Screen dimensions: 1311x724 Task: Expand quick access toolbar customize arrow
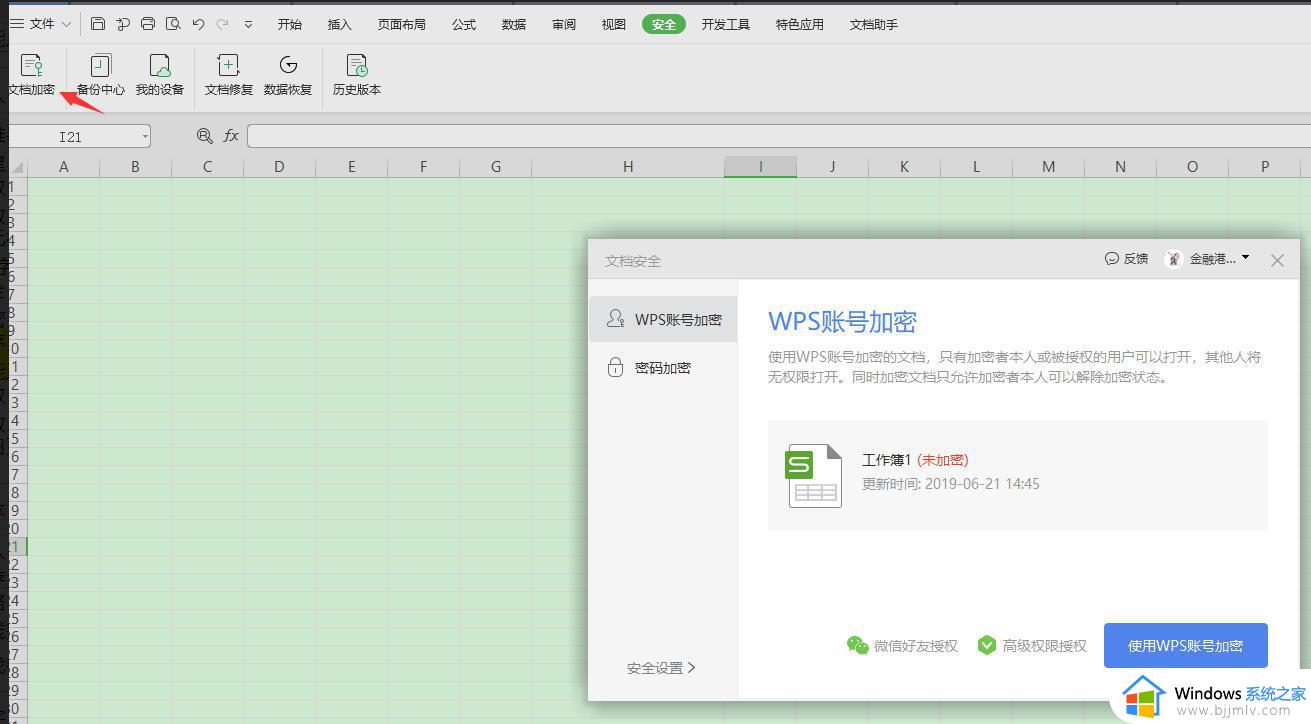tap(248, 24)
